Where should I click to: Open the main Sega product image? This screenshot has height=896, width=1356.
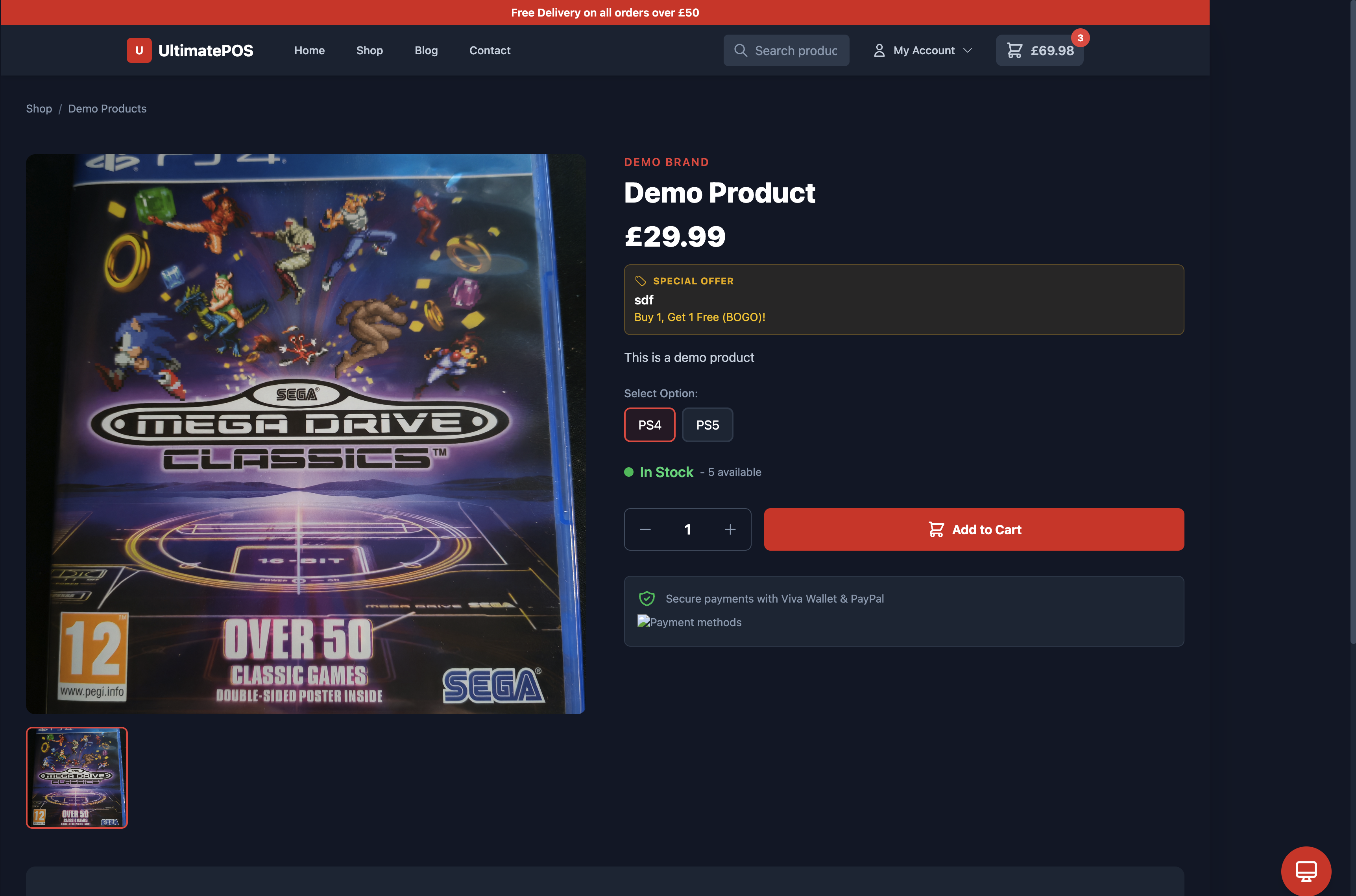[x=305, y=434]
